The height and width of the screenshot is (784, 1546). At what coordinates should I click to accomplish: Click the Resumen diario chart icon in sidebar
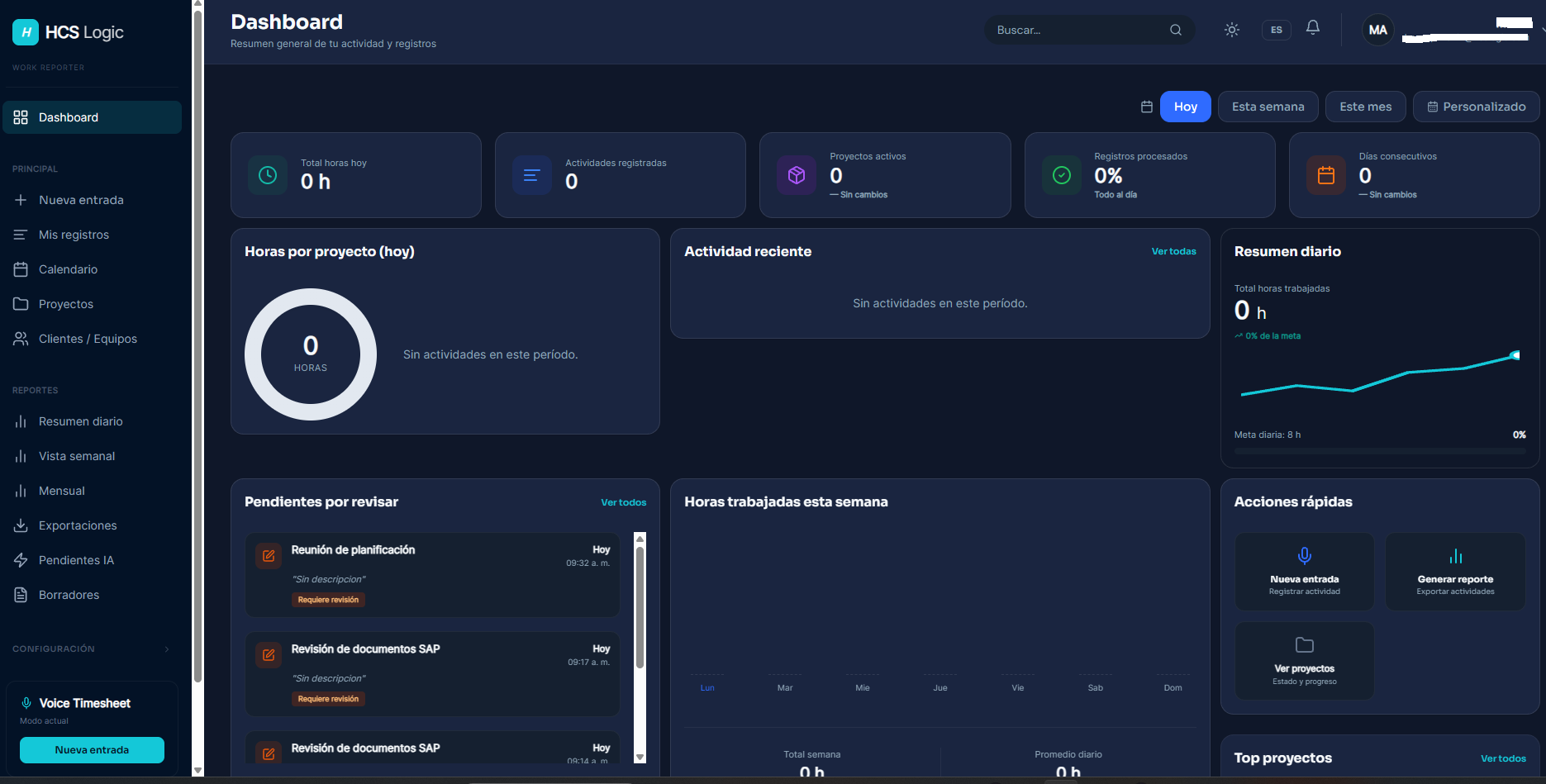coord(21,421)
